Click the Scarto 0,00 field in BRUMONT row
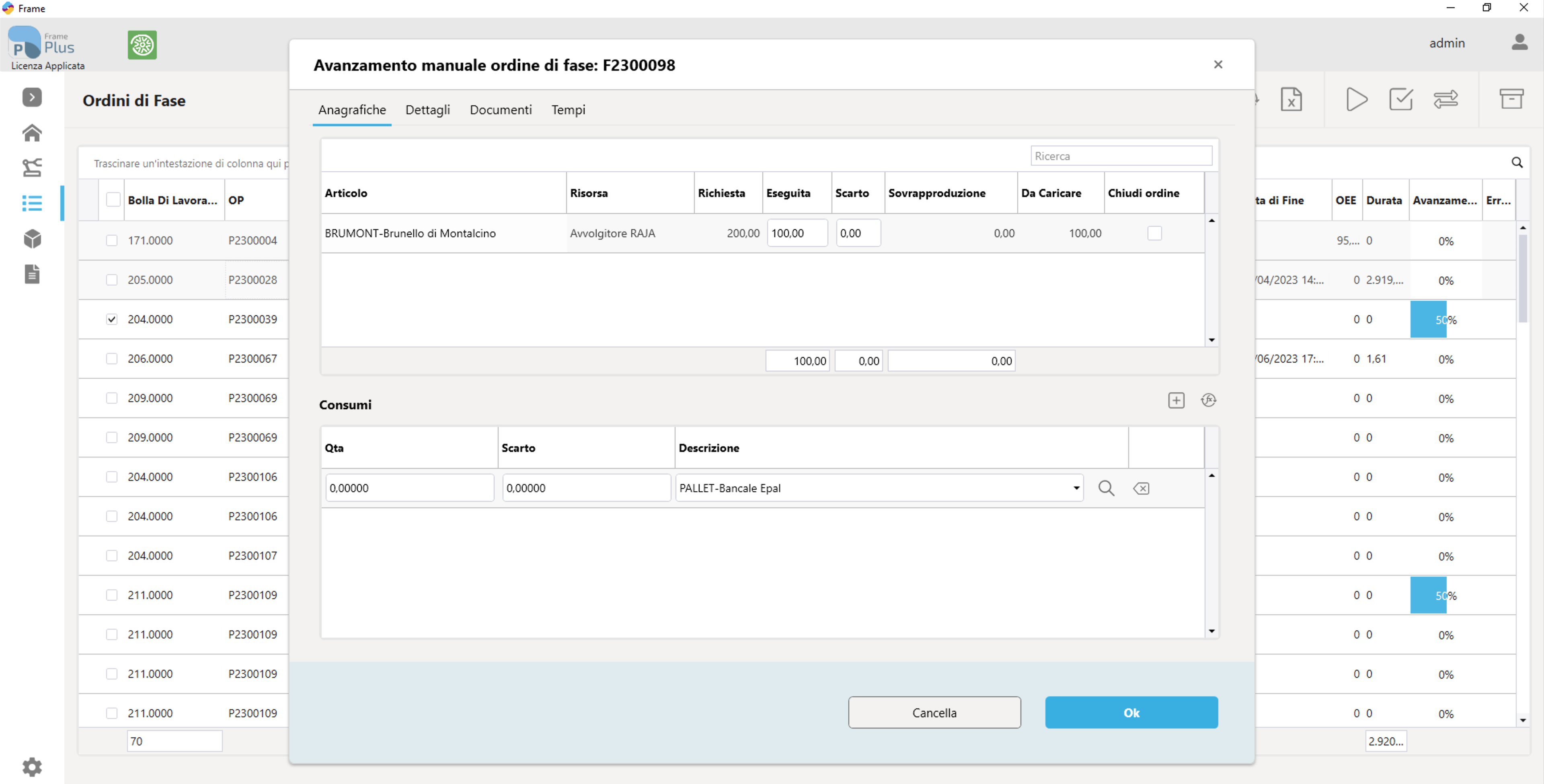The image size is (1544, 784). pyautogui.click(x=858, y=233)
